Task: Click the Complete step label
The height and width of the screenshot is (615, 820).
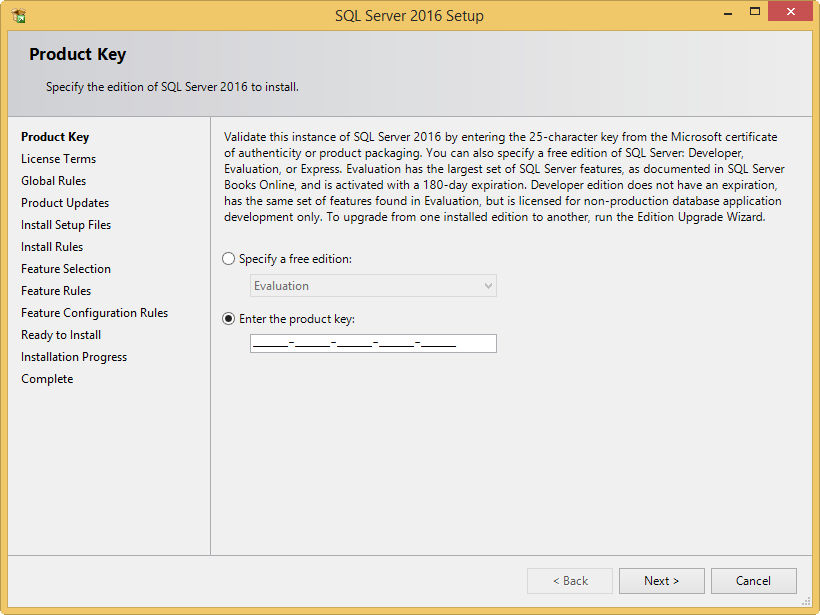Action: coord(47,379)
